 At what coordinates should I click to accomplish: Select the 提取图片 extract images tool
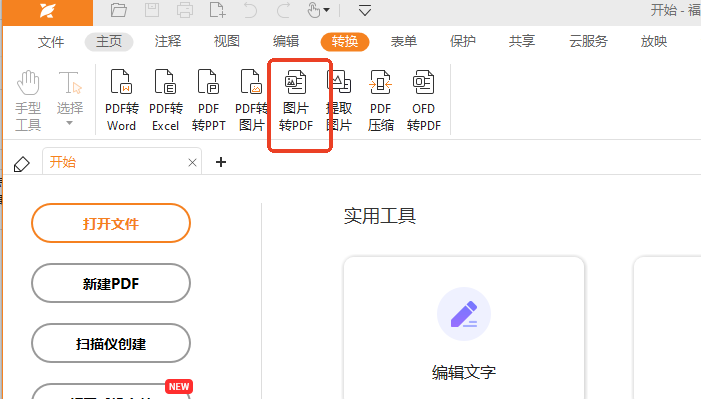[339, 101]
